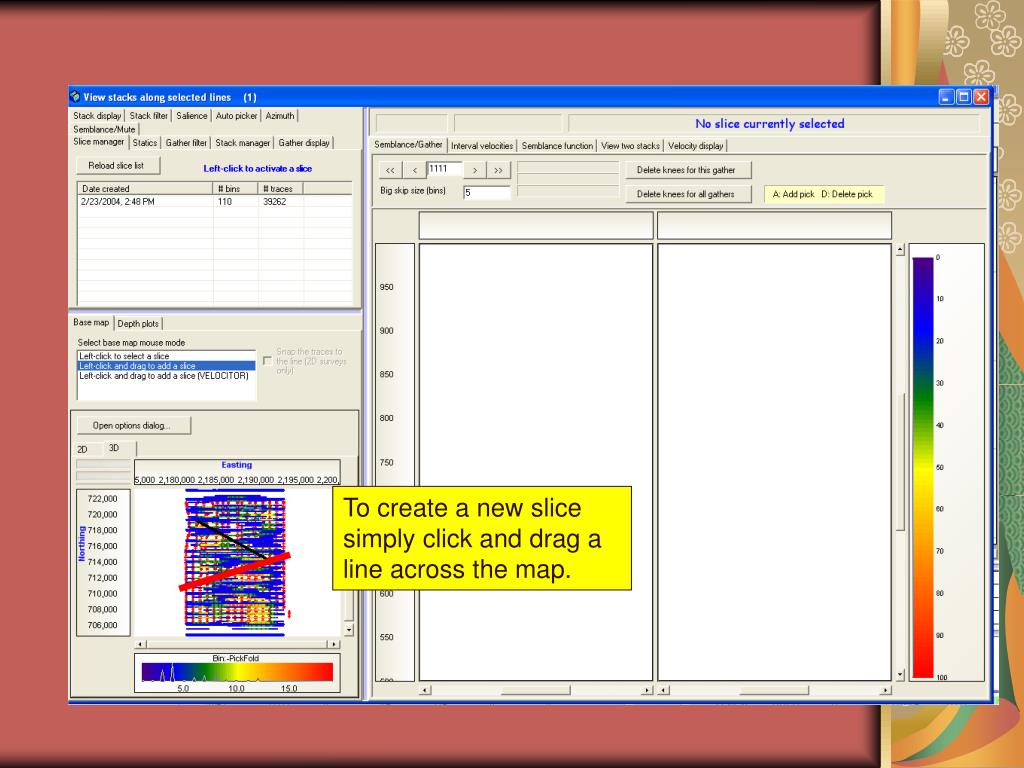Open the Velocity display tab
The image size is (1024, 768).
696,146
